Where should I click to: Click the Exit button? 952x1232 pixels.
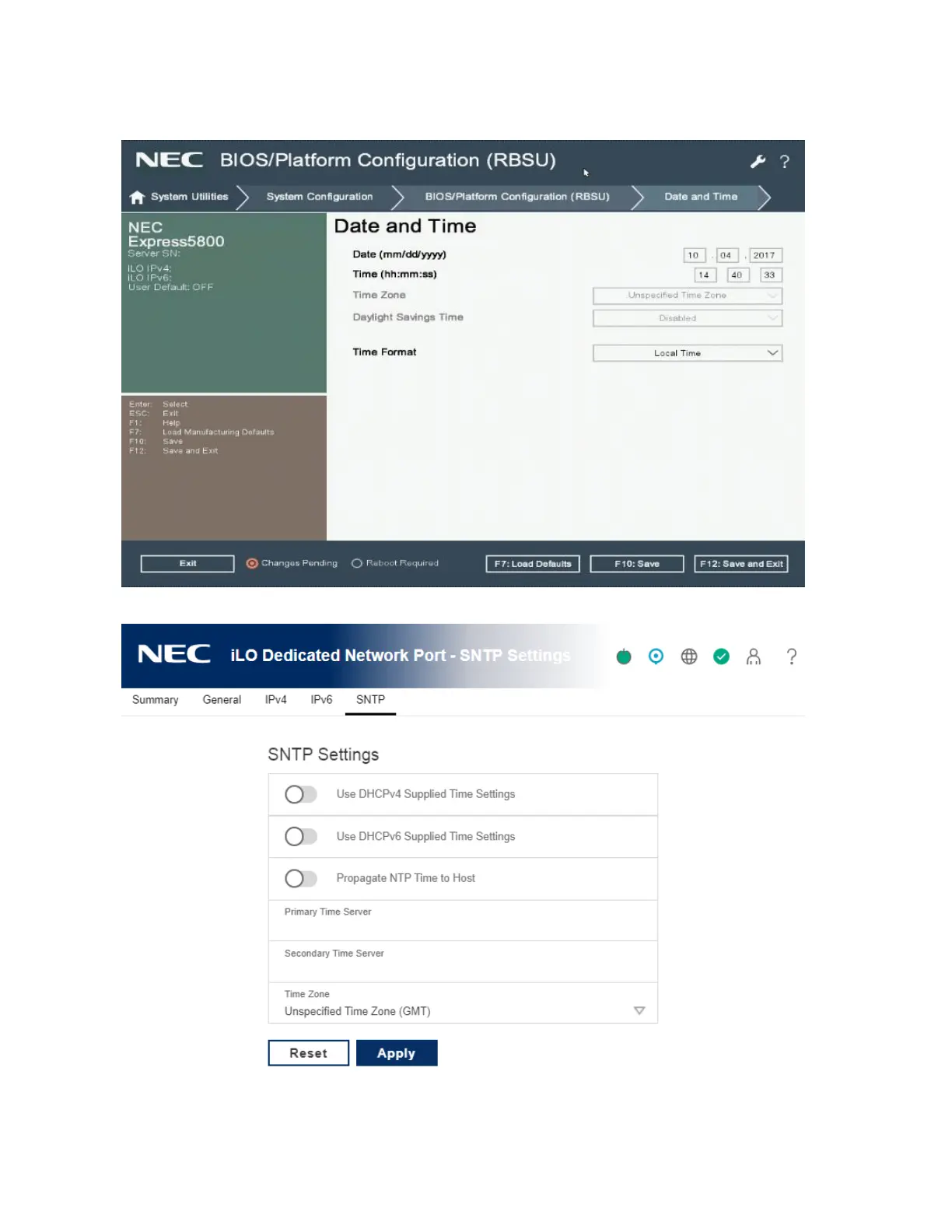[x=187, y=564]
